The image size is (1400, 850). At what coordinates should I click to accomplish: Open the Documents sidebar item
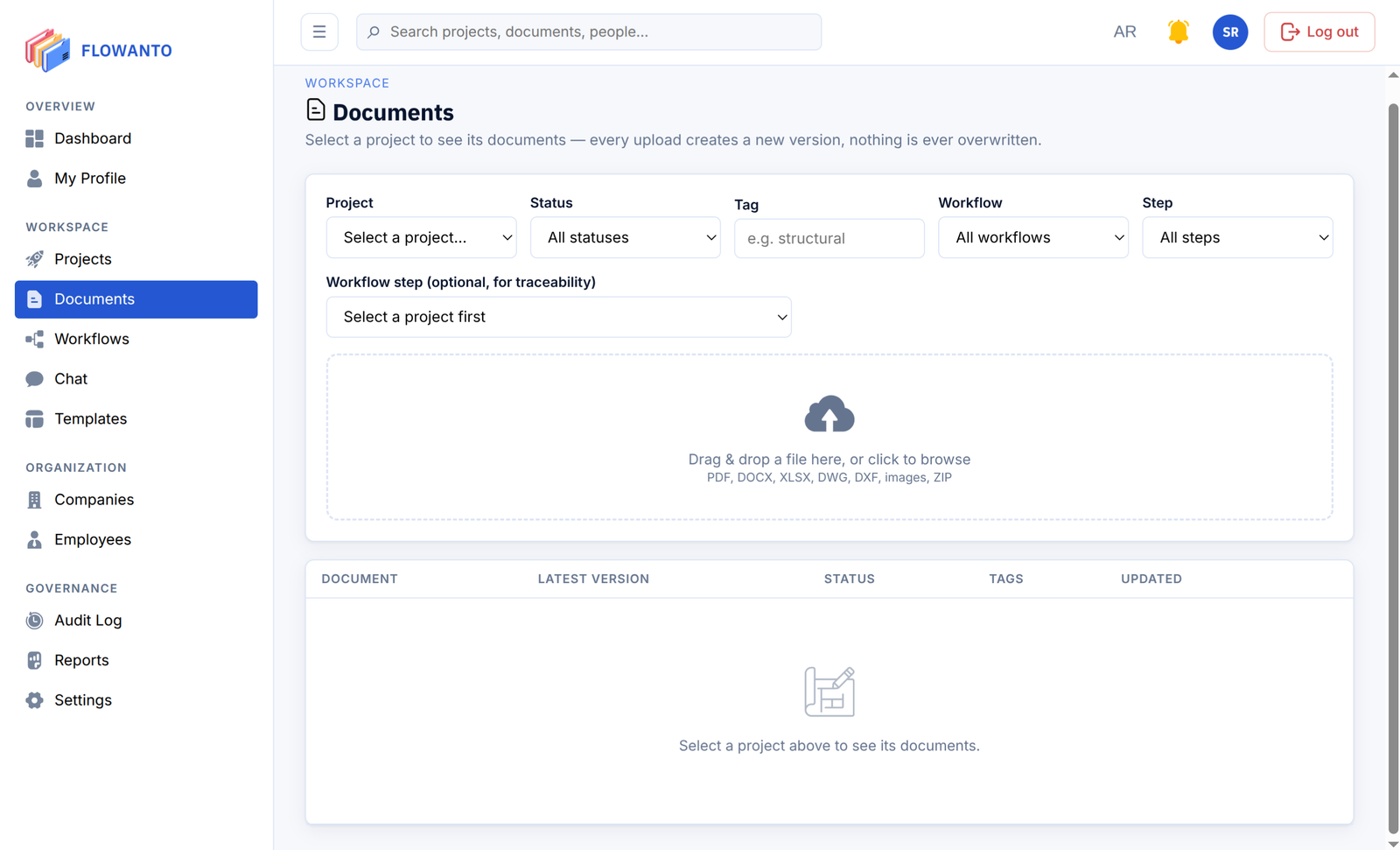coord(136,299)
